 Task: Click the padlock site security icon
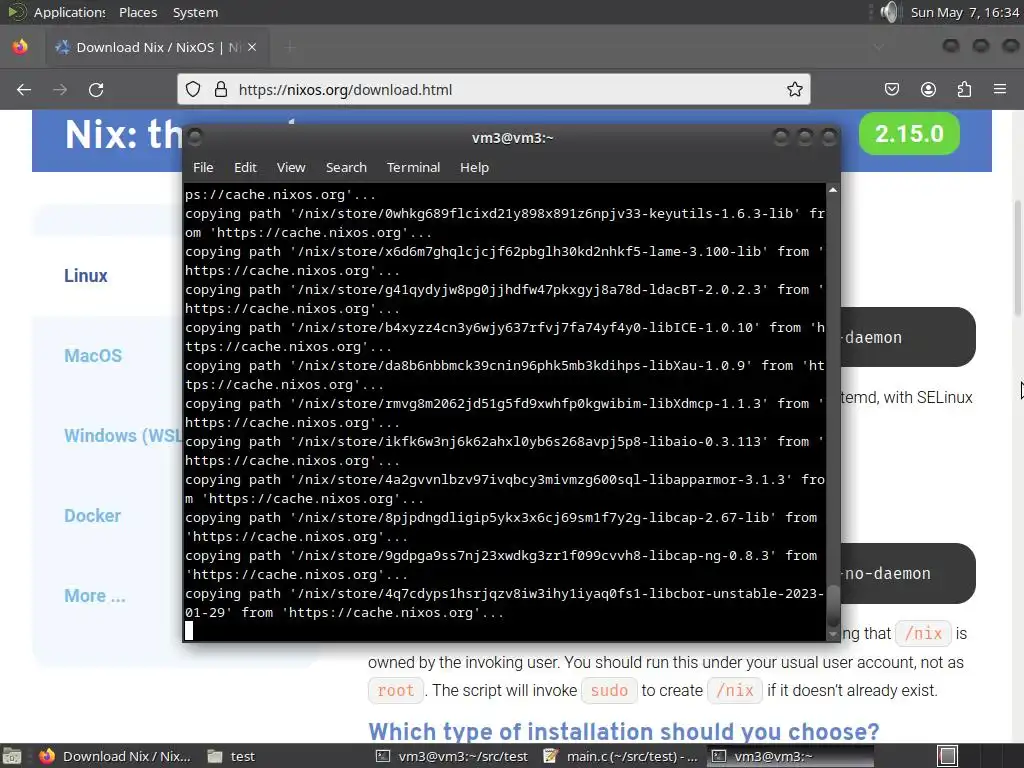(221, 89)
